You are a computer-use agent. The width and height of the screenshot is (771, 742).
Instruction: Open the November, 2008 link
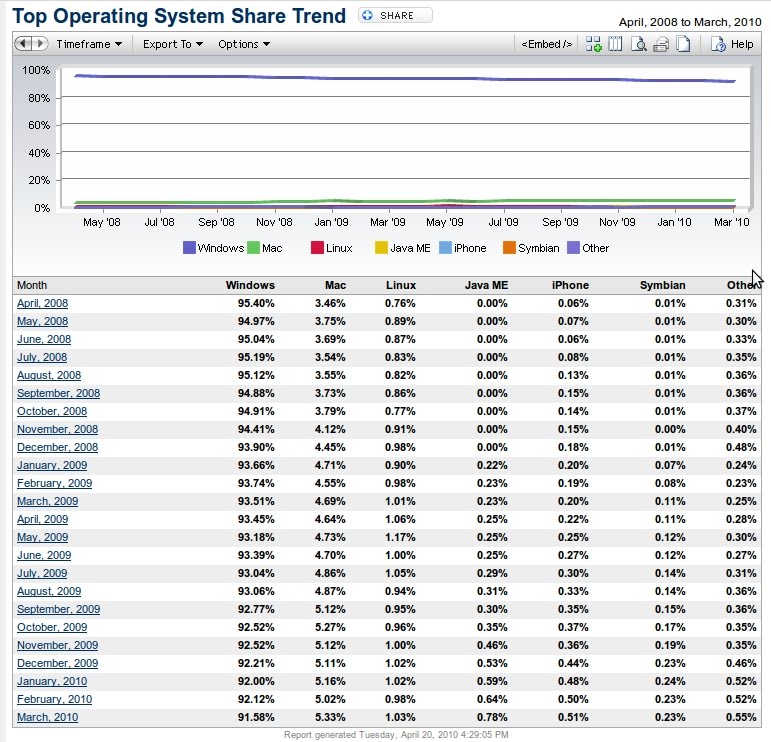tap(57, 429)
